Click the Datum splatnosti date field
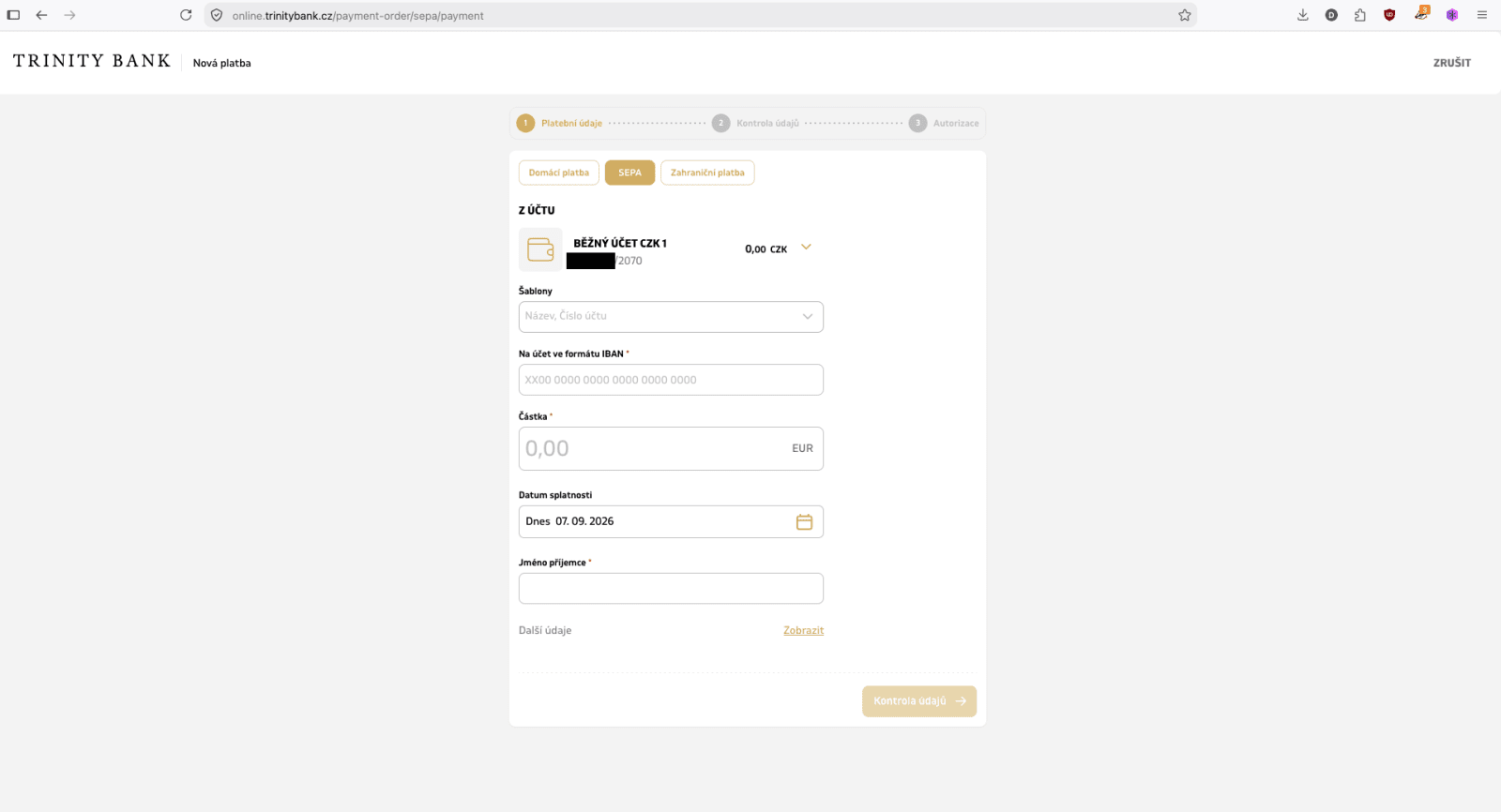Viewport: 1501px width, 812px height. pyautogui.click(x=671, y=522)
